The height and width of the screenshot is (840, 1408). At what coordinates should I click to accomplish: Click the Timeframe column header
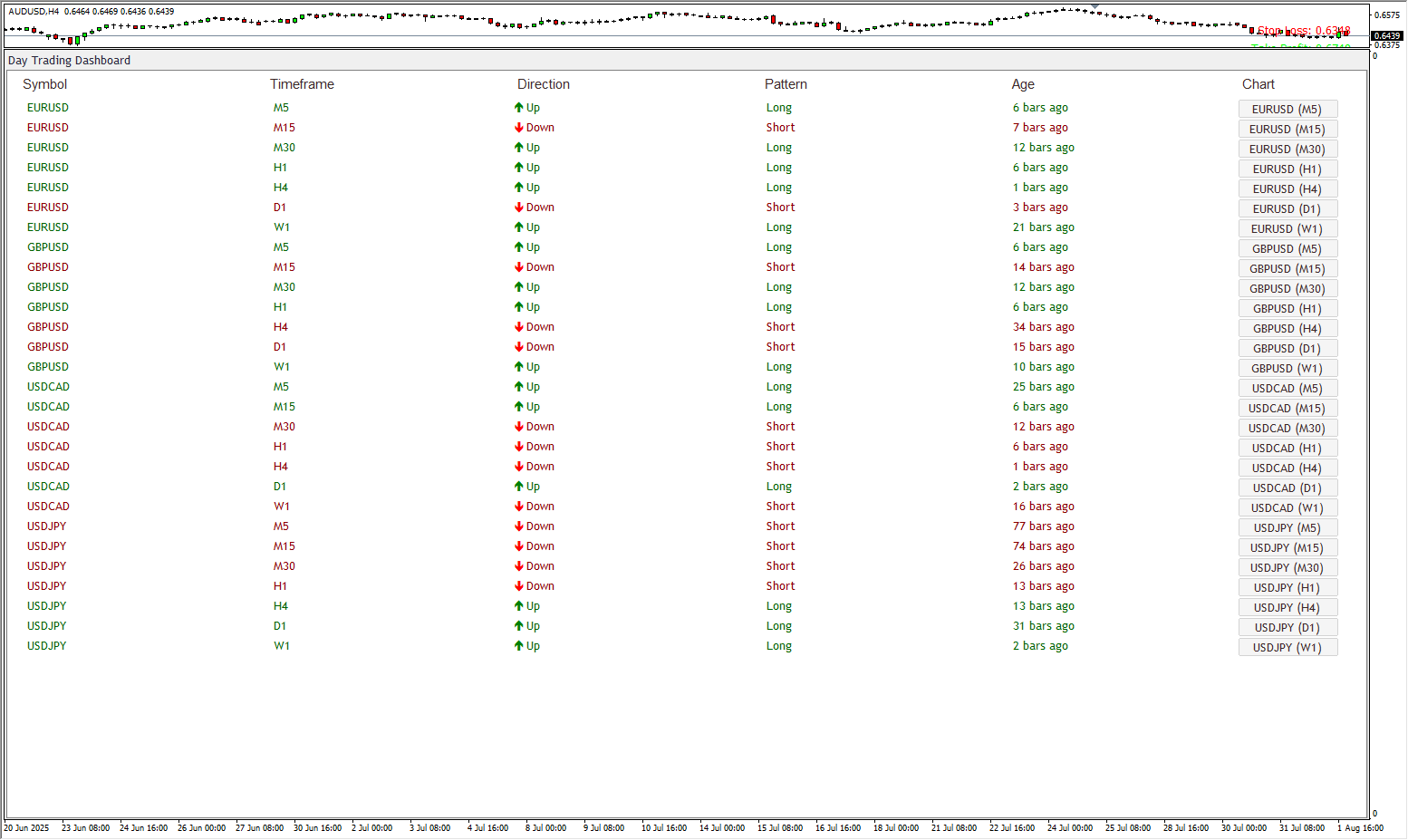click(302, 84)
